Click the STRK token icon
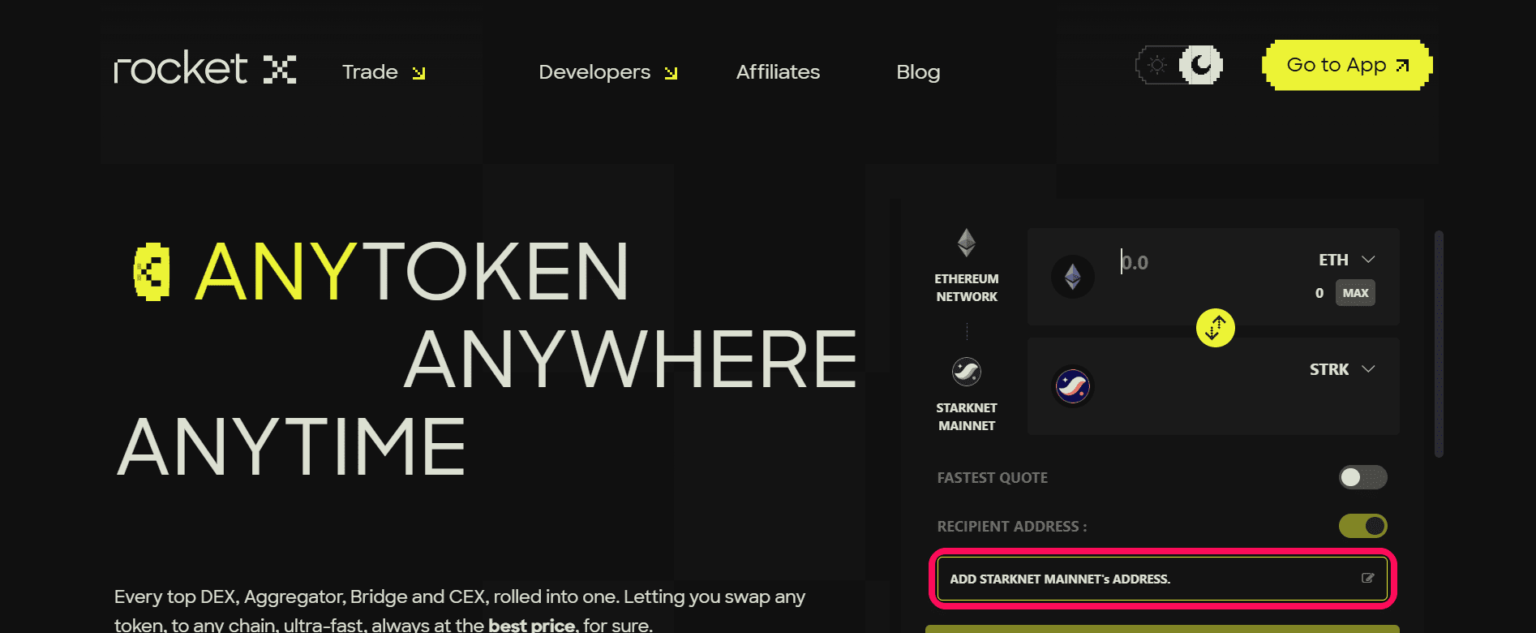The height and width of the screenshot is (633, 1536). [x=1072, y=386]
